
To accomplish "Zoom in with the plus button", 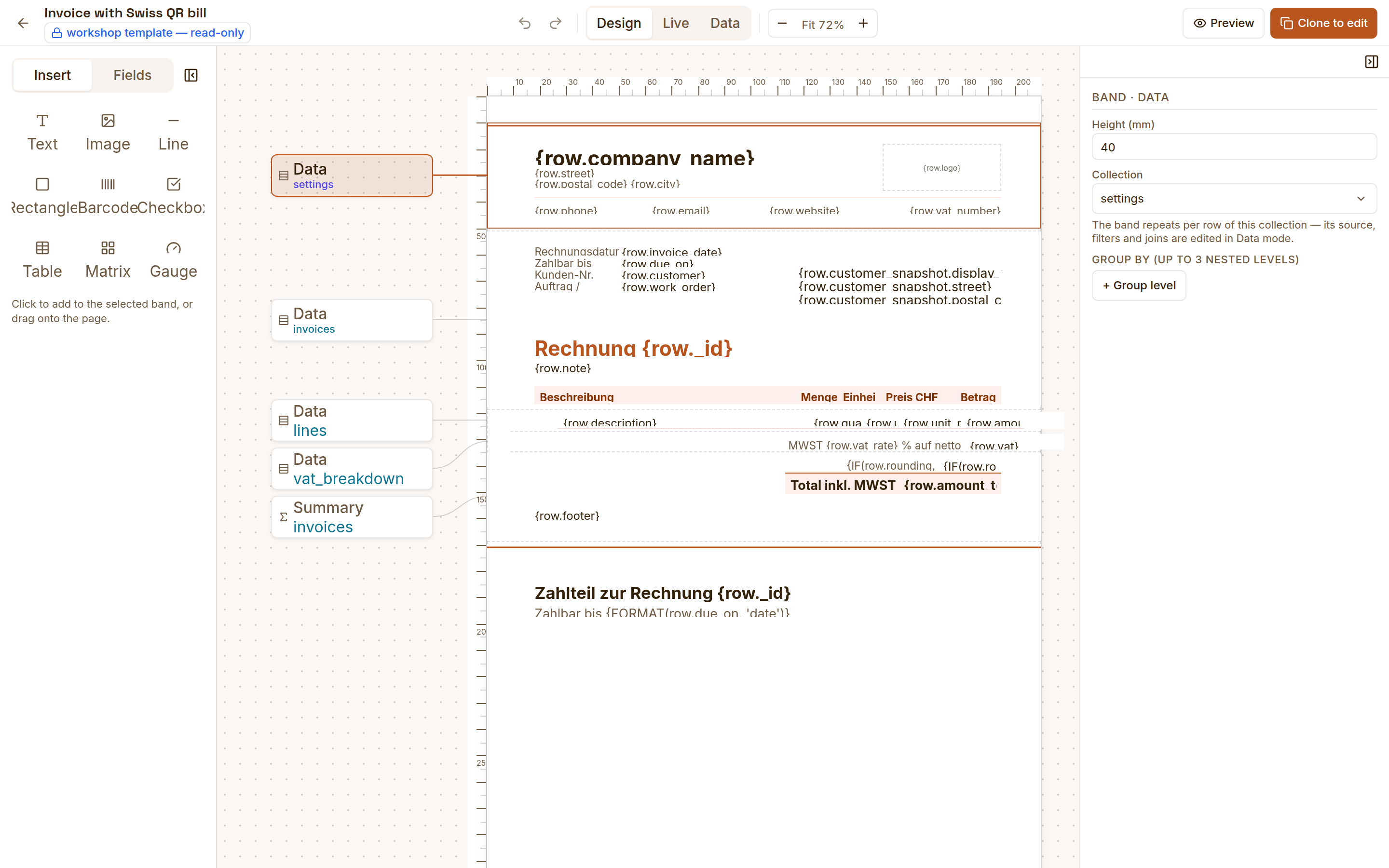I will [x=863, y=23].
